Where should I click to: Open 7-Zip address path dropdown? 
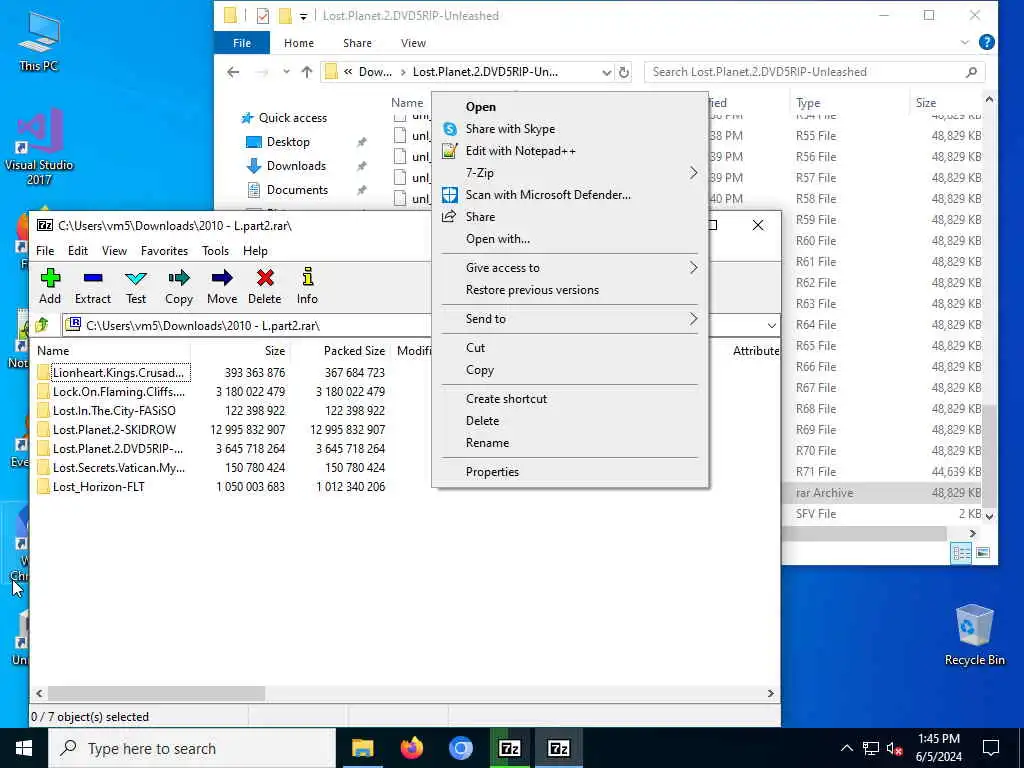pos(771,325)
